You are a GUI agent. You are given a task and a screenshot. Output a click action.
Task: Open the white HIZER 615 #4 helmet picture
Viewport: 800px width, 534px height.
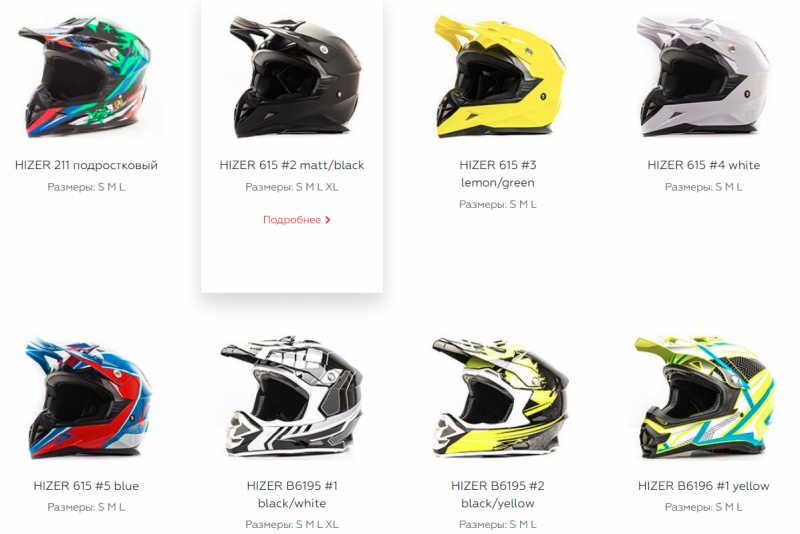704,77
